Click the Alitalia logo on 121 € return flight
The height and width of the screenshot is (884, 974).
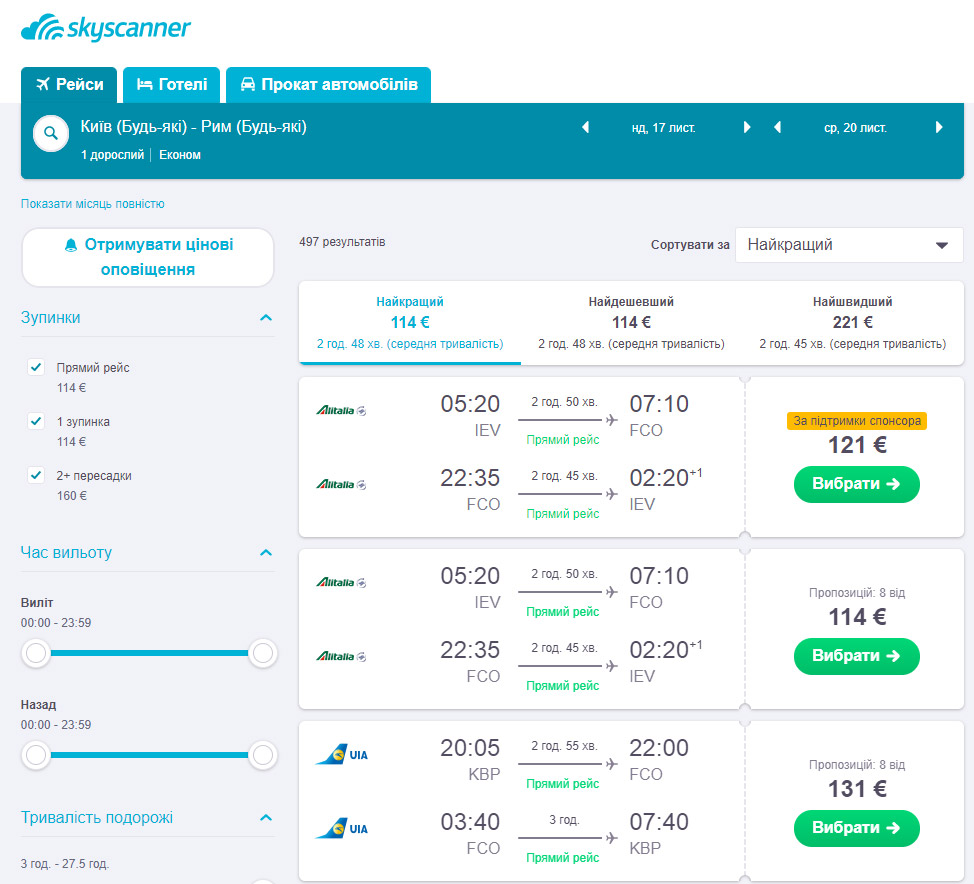pos(341,484)
